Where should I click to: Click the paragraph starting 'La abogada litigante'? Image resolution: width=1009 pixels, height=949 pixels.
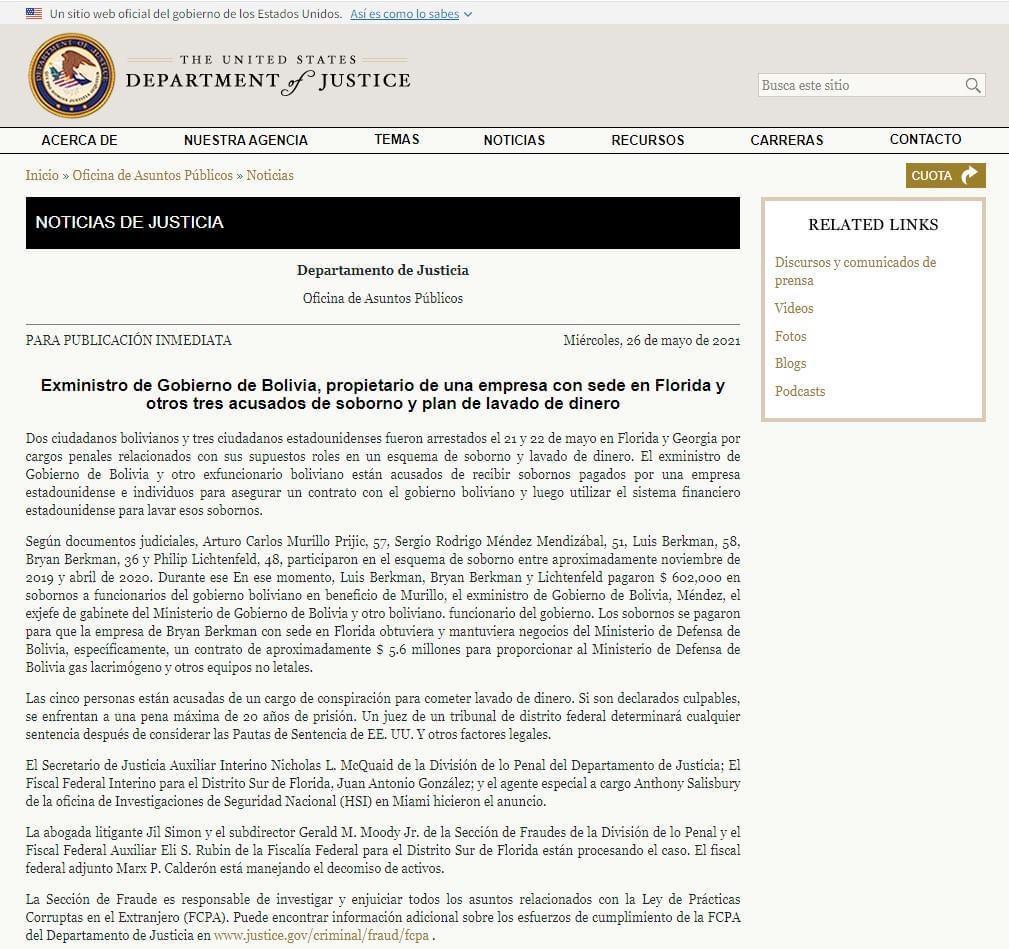383,850
